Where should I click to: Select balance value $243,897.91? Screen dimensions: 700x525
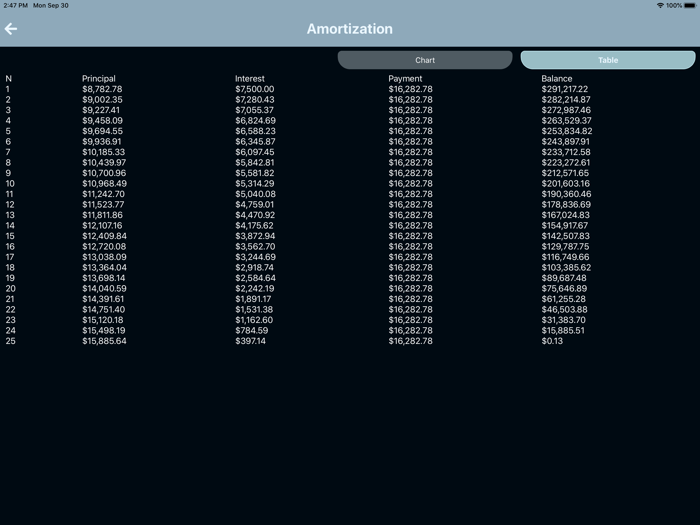click(566, 142)
